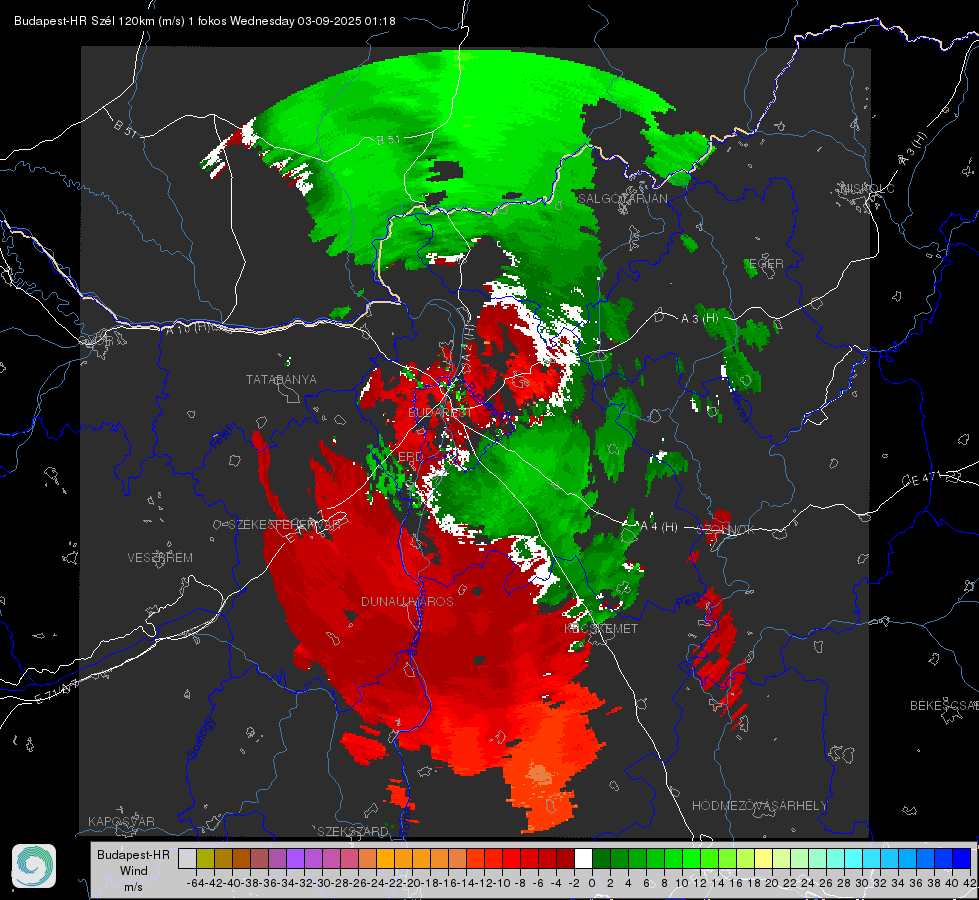Click the VESZPRÉM city label
979x900 pixels.
[160, 558]
